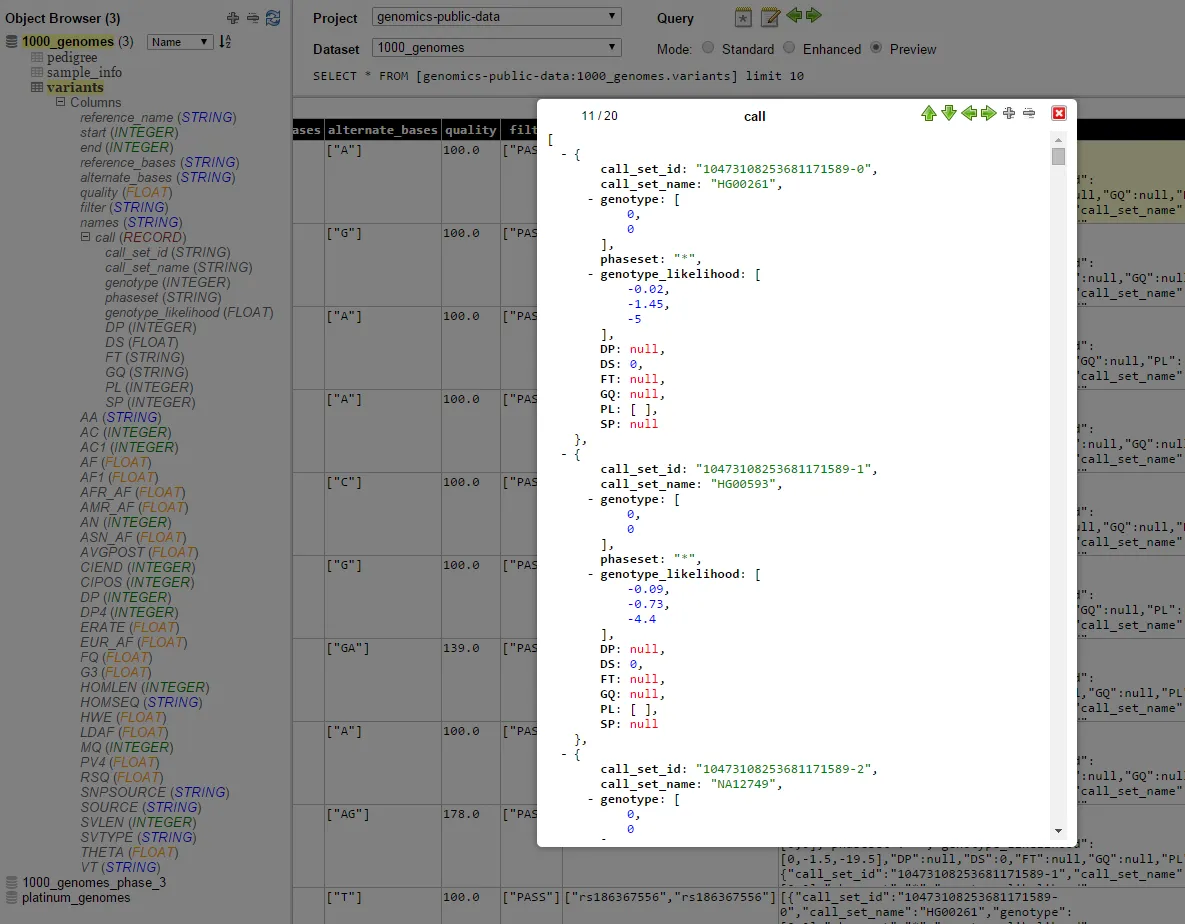Image resolution: width=1185 pixels, height=924 pixels.
Task: Close the call popup
Action: (1059, 114)
